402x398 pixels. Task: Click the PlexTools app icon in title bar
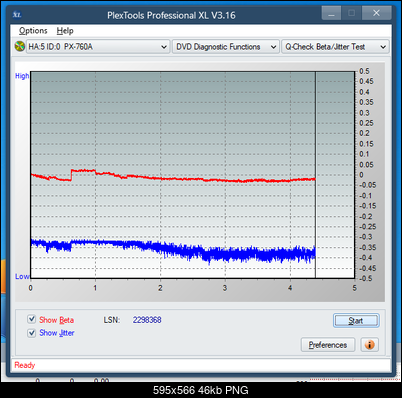[x=17, y=14]
